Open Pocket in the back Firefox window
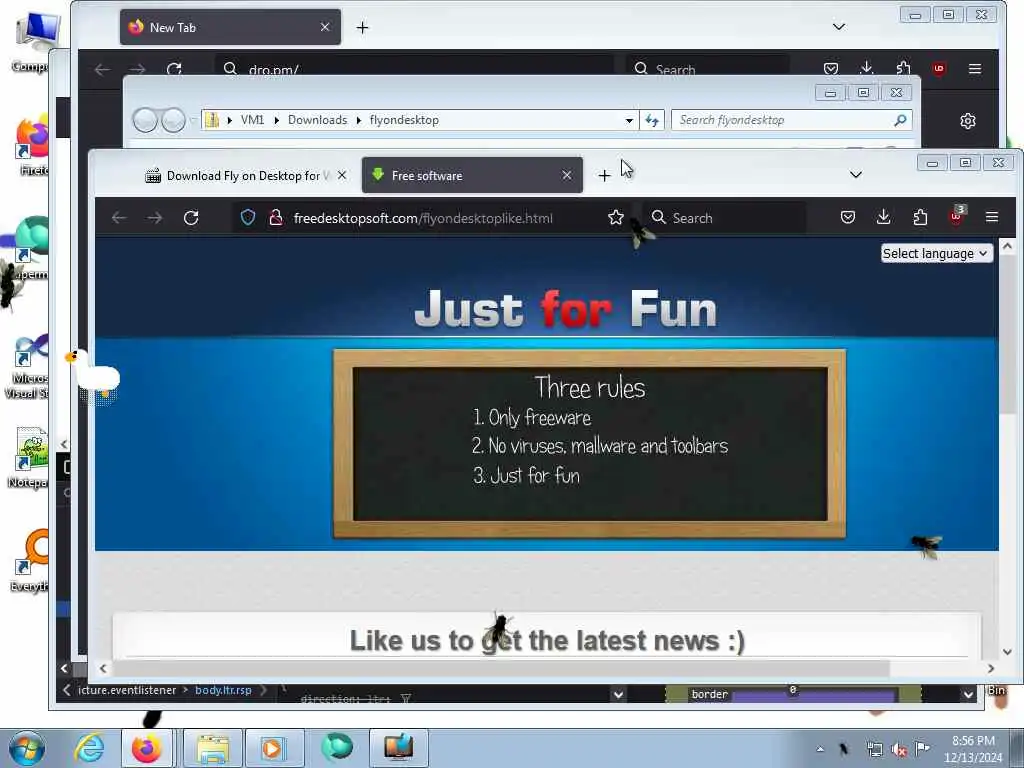The image size is (1024, 768). pos(830,68)
